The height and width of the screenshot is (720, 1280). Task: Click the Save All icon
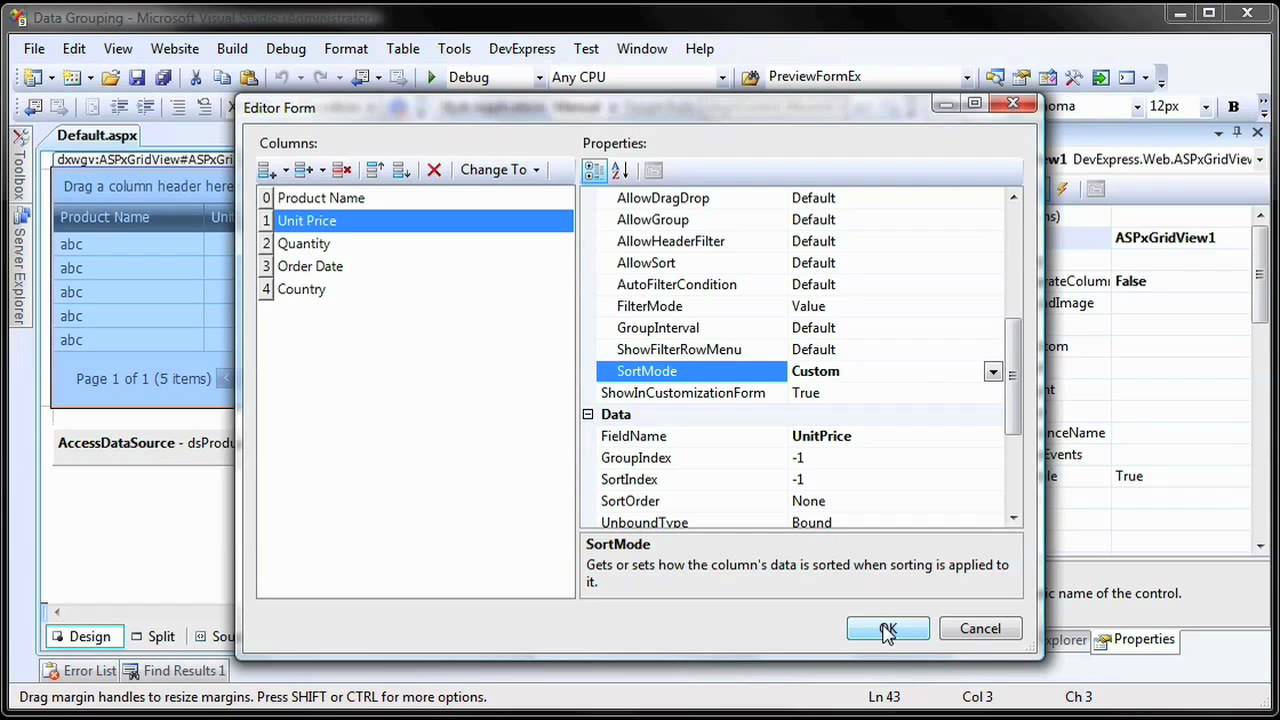click(x=163, y=77)
